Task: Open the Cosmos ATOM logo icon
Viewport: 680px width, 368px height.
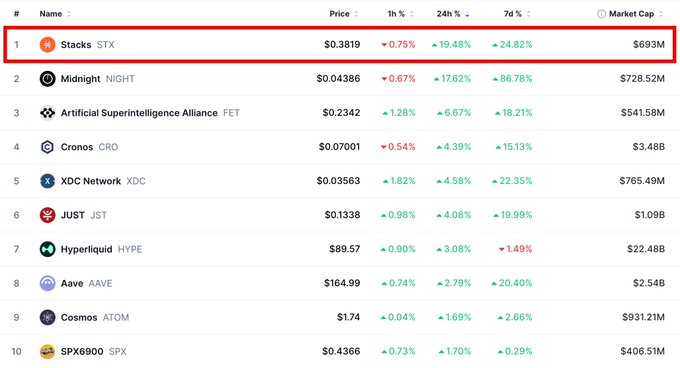Action: pos(47,317)
